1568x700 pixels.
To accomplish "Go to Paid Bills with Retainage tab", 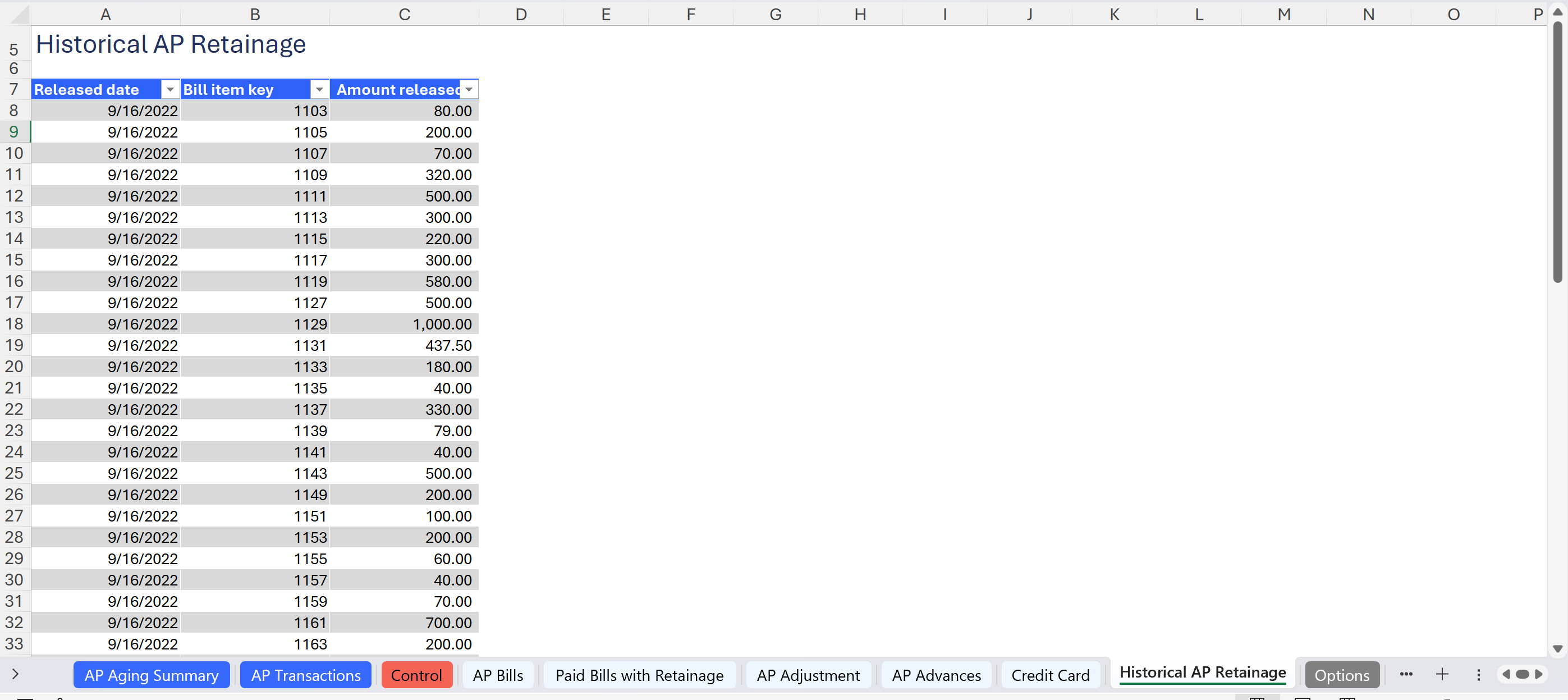I will click(x=639, y=675).
